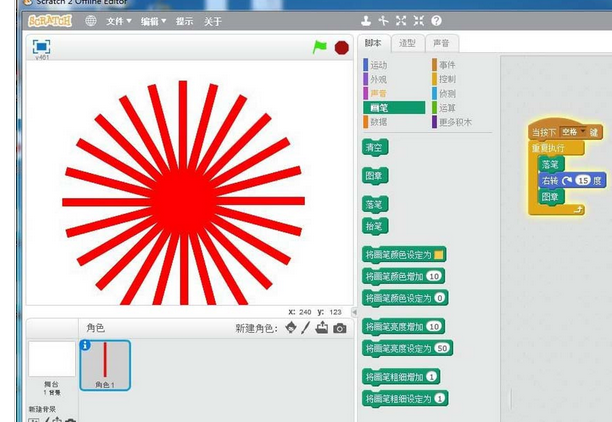Screen dimensions: 612x422
Task: Click the 清空 block in palette
Action: 375,148
